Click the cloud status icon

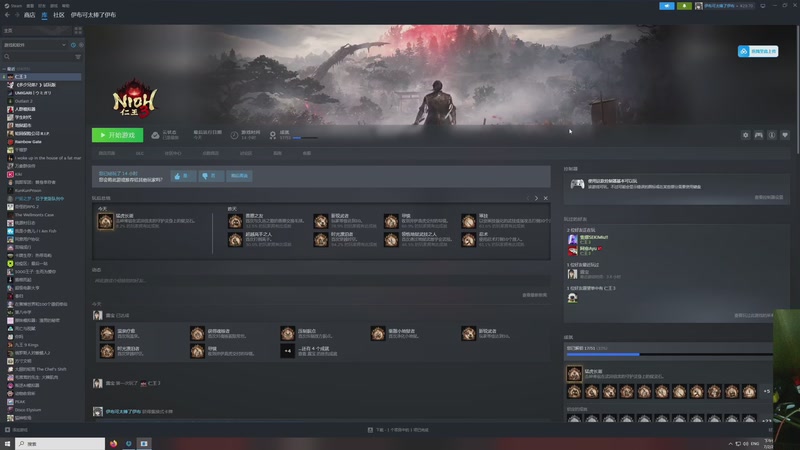[x=155, y=135]
